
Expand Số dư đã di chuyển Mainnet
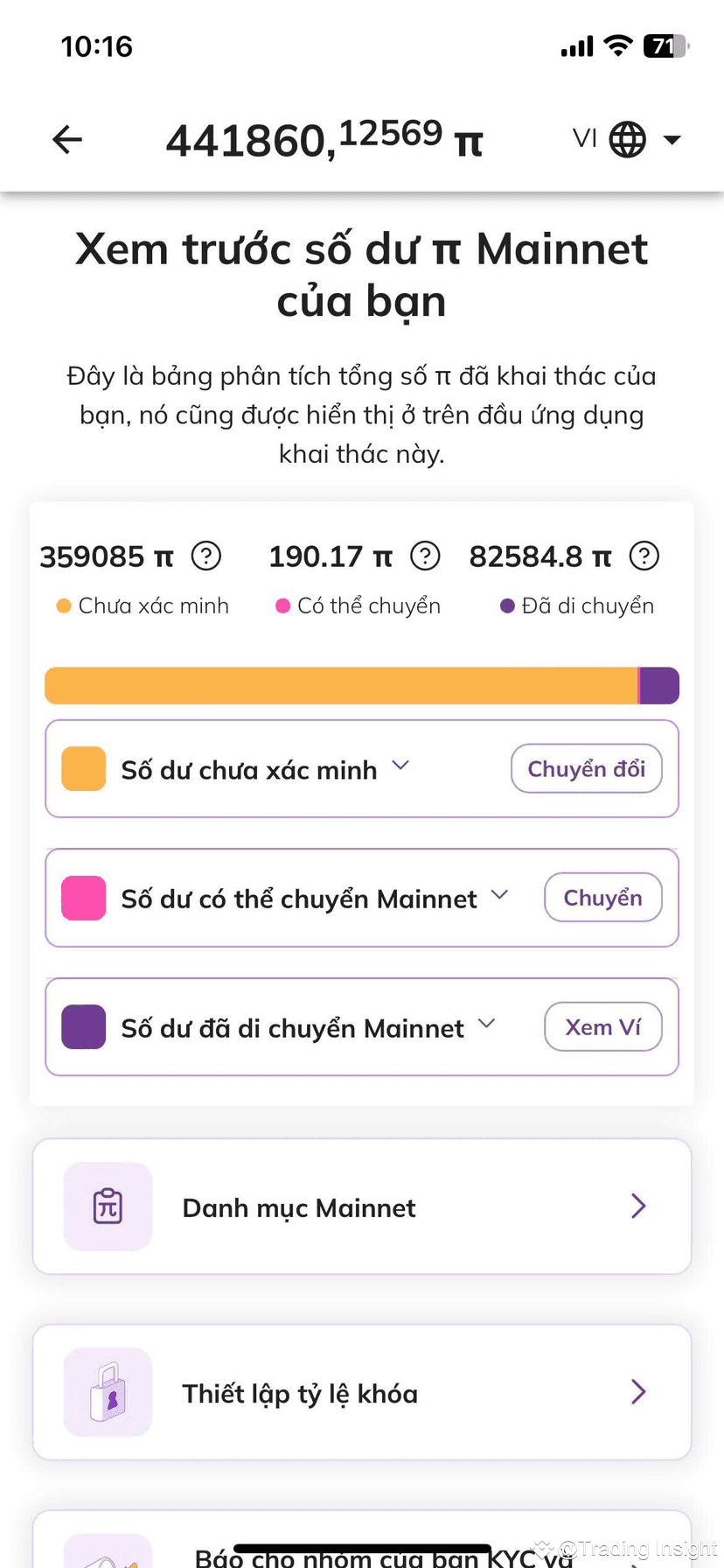486,1023
